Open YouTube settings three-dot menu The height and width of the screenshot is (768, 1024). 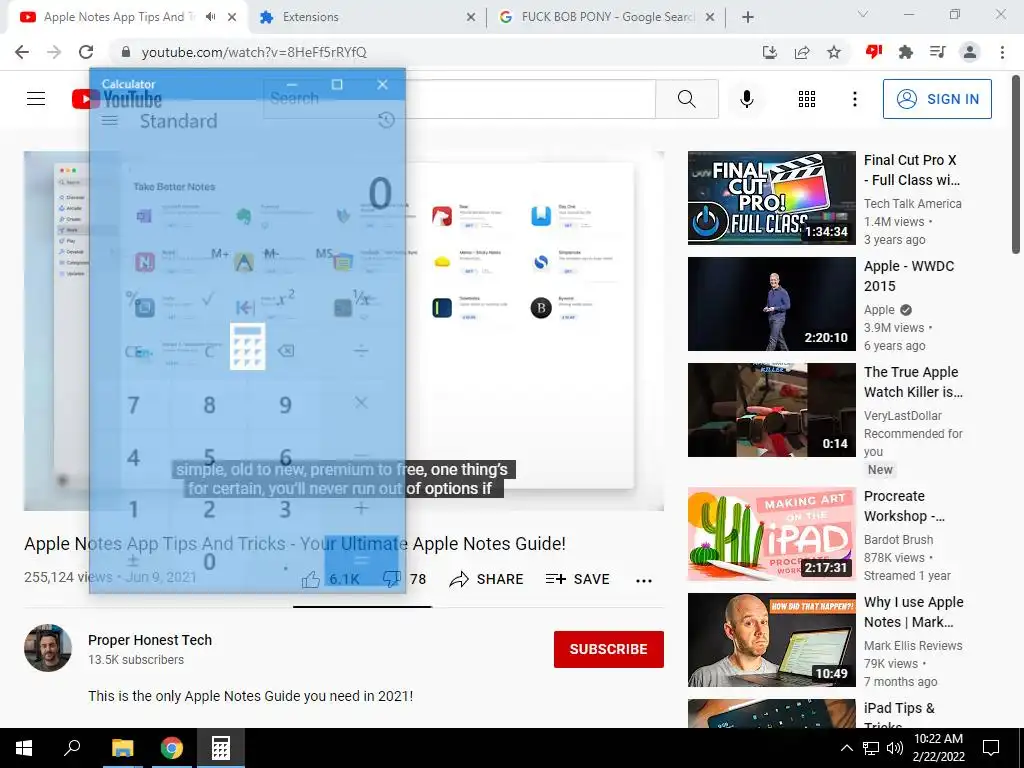point(854,99)
